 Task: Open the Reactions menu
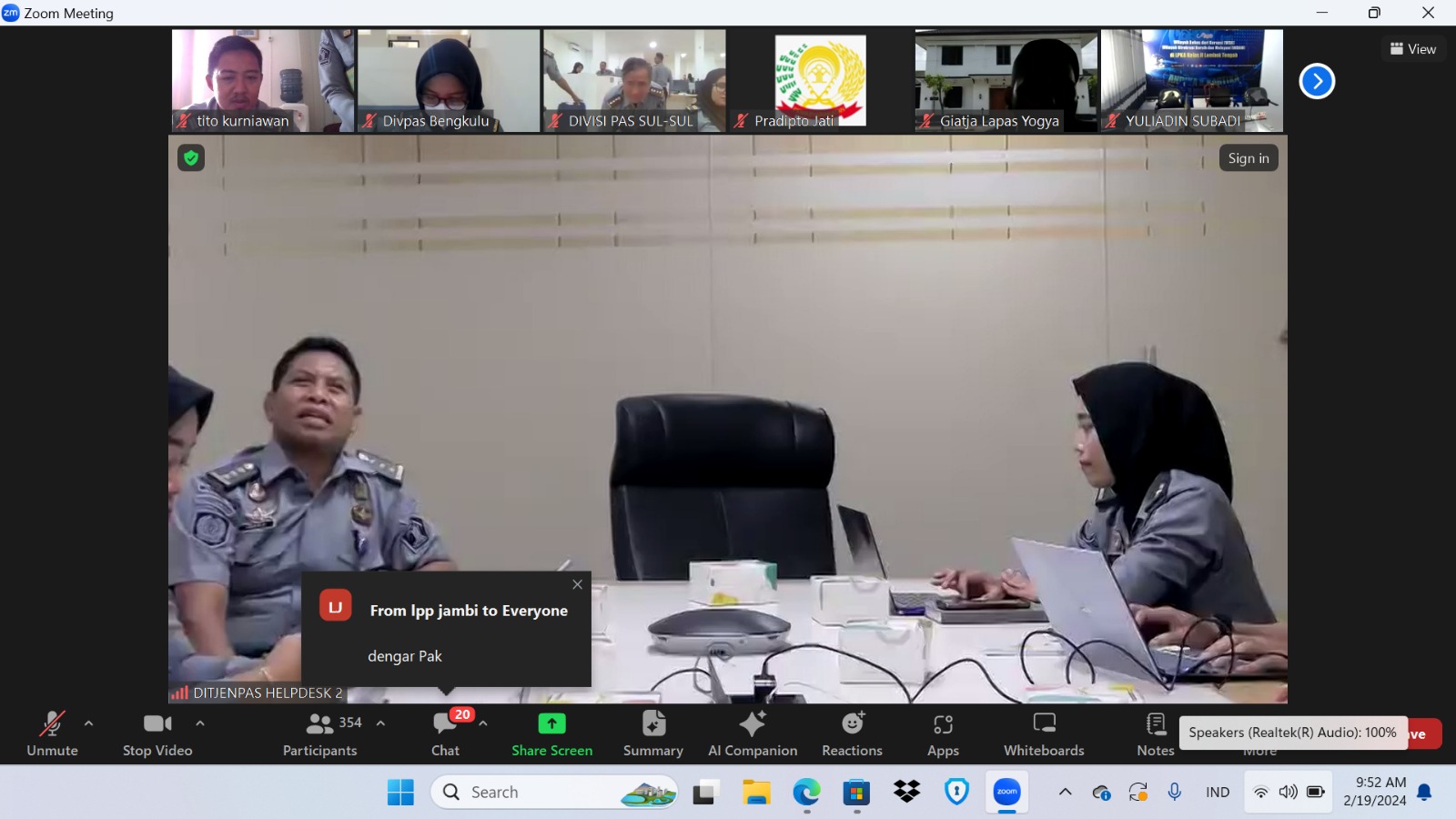(852, 733)
